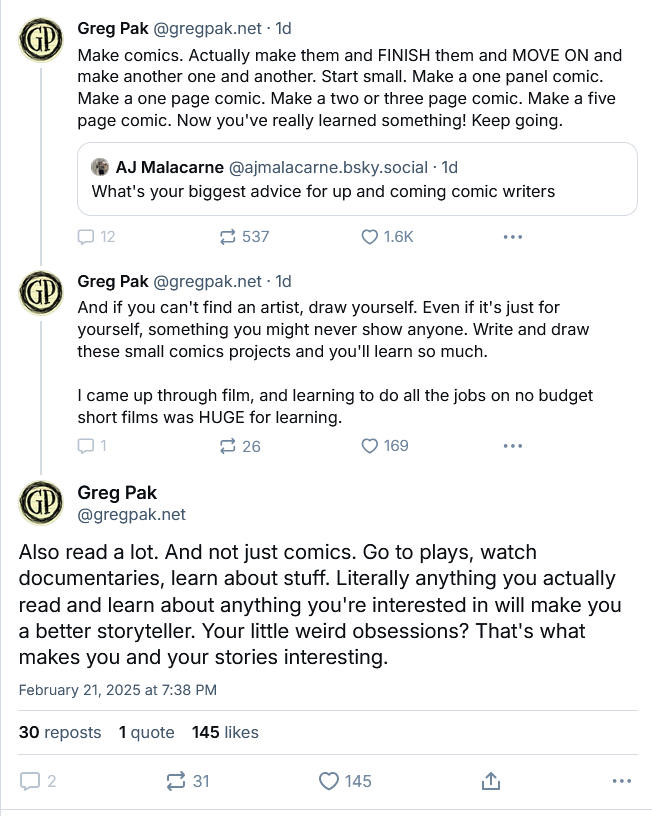The width and height of the screenshot is (652, 816).
Task: Click AJ Malacarne's small avatar
Action: 100,167
